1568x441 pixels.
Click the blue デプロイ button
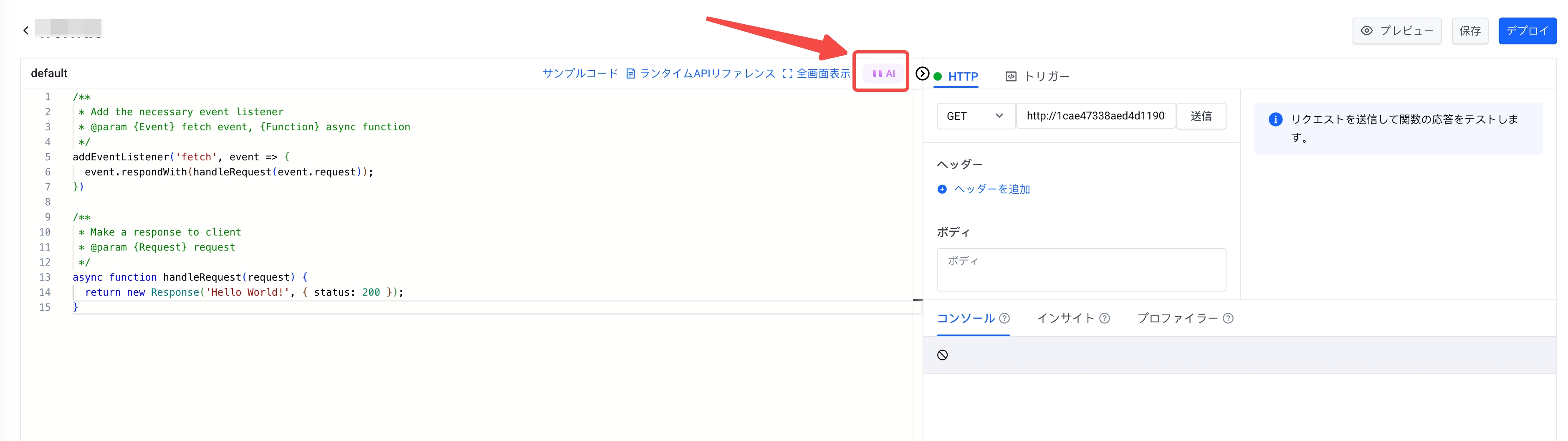[1527, 31]
